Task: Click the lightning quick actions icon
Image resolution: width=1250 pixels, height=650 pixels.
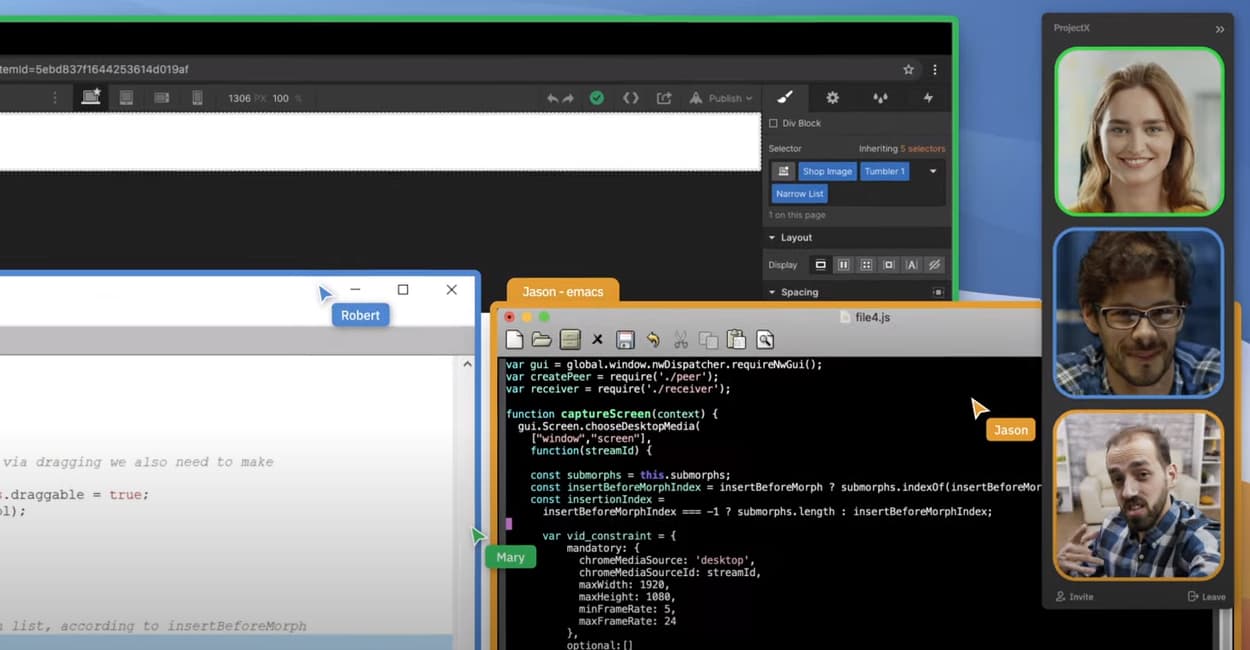Action: pos(927,97)
